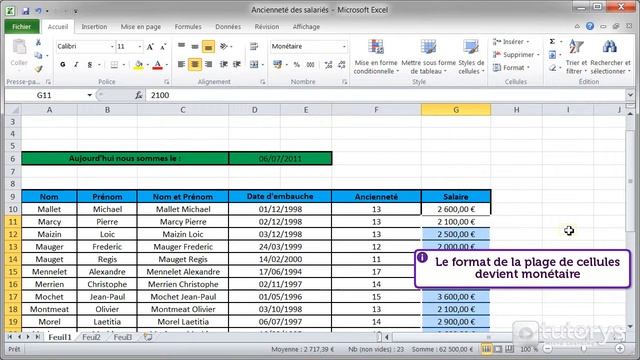Screen dimensions: 640x360
Task: Open the Fichier tab
Action: pos(22,27)
